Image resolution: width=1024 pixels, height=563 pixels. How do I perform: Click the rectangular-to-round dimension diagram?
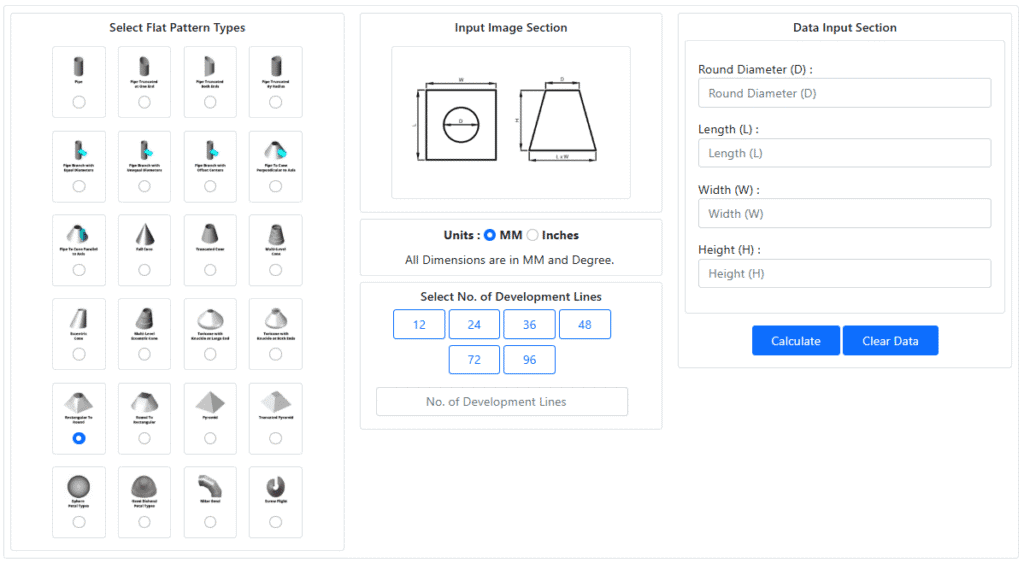coord(511,122)
